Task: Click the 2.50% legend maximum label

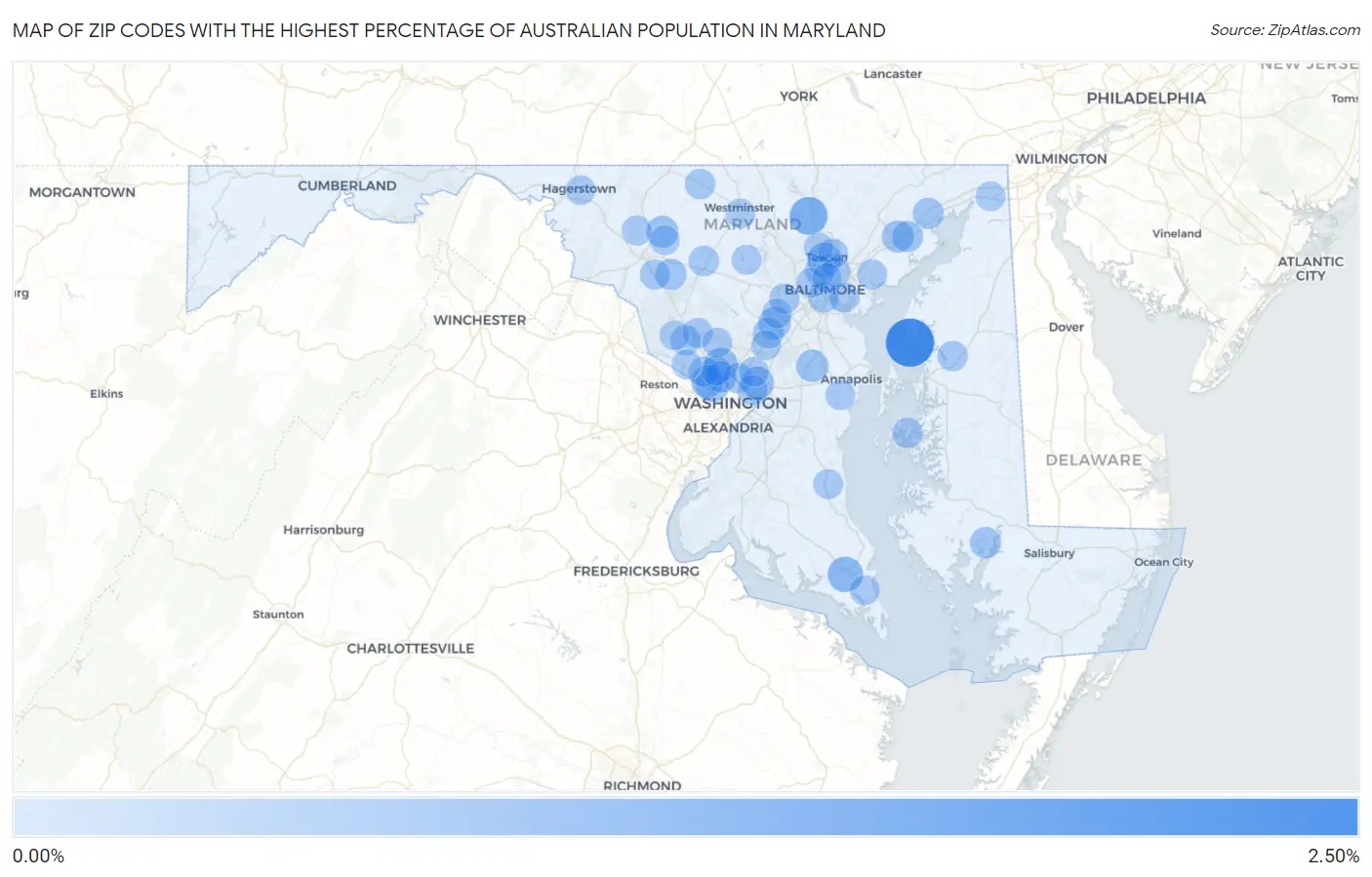Action: point(1333,856)
